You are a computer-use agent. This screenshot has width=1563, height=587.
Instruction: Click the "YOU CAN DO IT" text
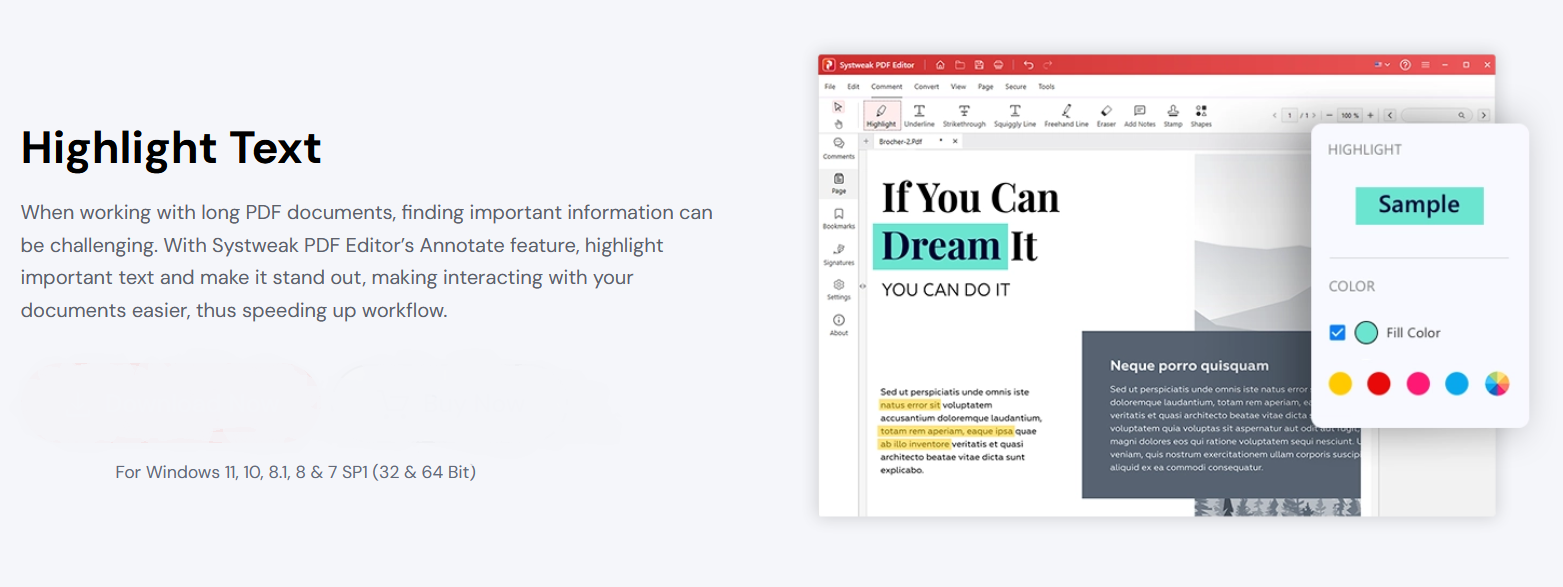pos(945,290)
